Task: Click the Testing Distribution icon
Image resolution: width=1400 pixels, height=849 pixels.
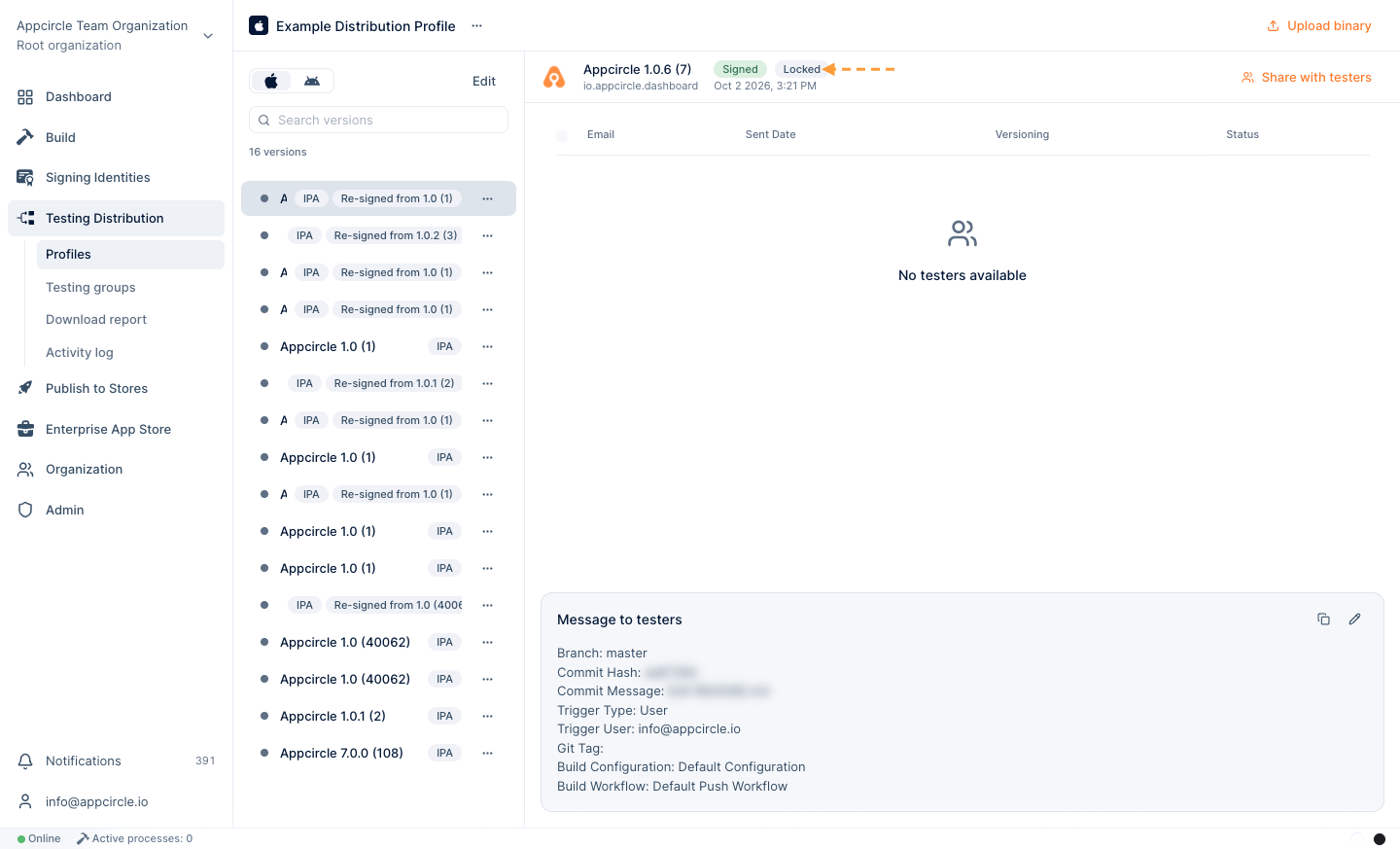Action: coord(26,219)
